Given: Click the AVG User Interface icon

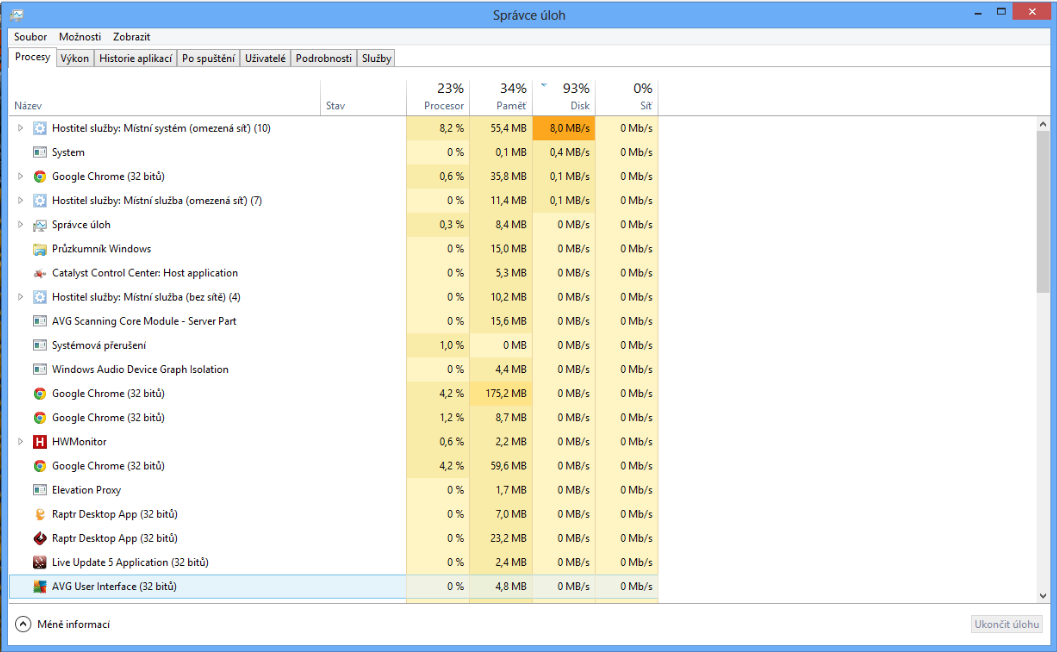Looking at the screenshot, I should pos(40,587).
